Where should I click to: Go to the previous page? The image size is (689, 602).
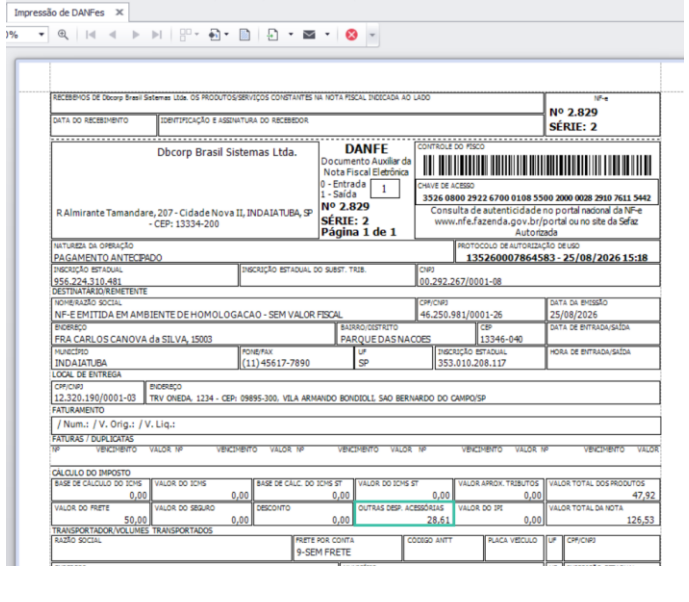112,35
